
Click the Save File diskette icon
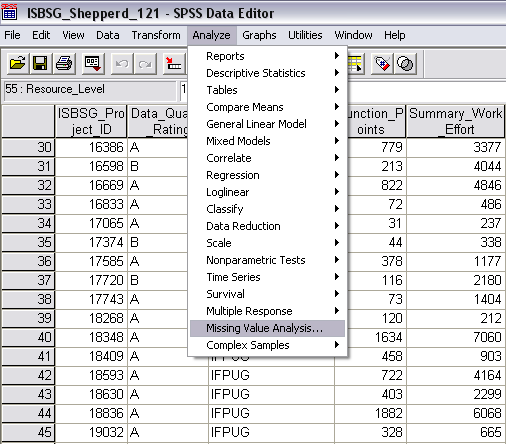(x=40, y=63)
